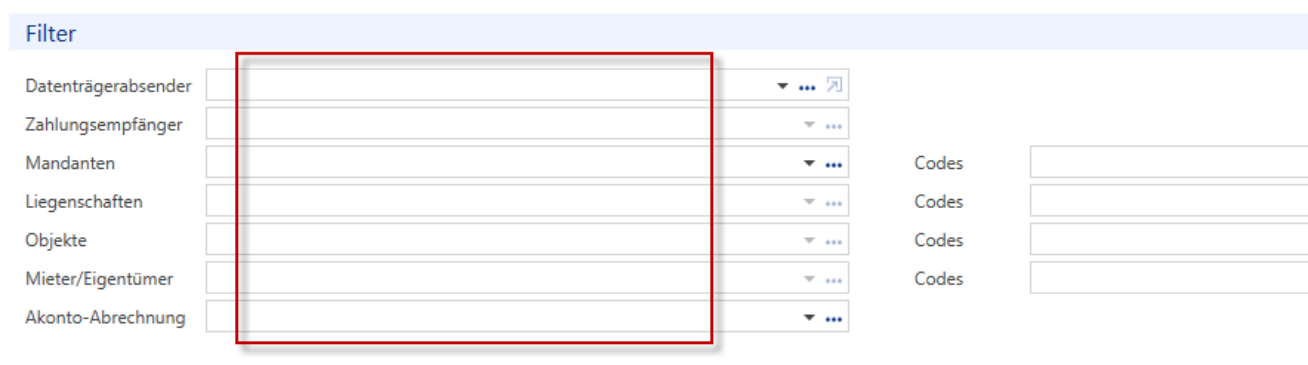Expand the Objekte dropdown arrow
The image size is (1308, 365).
810,242
